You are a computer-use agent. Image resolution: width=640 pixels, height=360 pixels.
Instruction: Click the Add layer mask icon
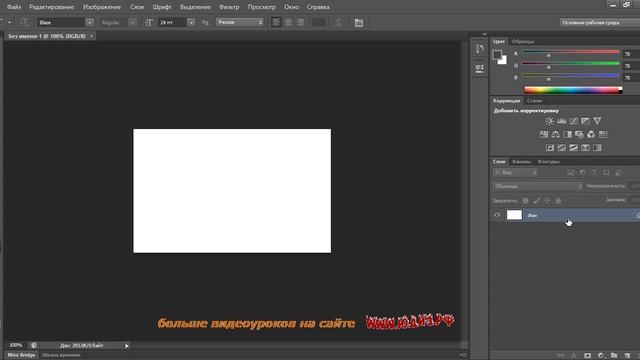pyautogui.click(x=587, y=356)
